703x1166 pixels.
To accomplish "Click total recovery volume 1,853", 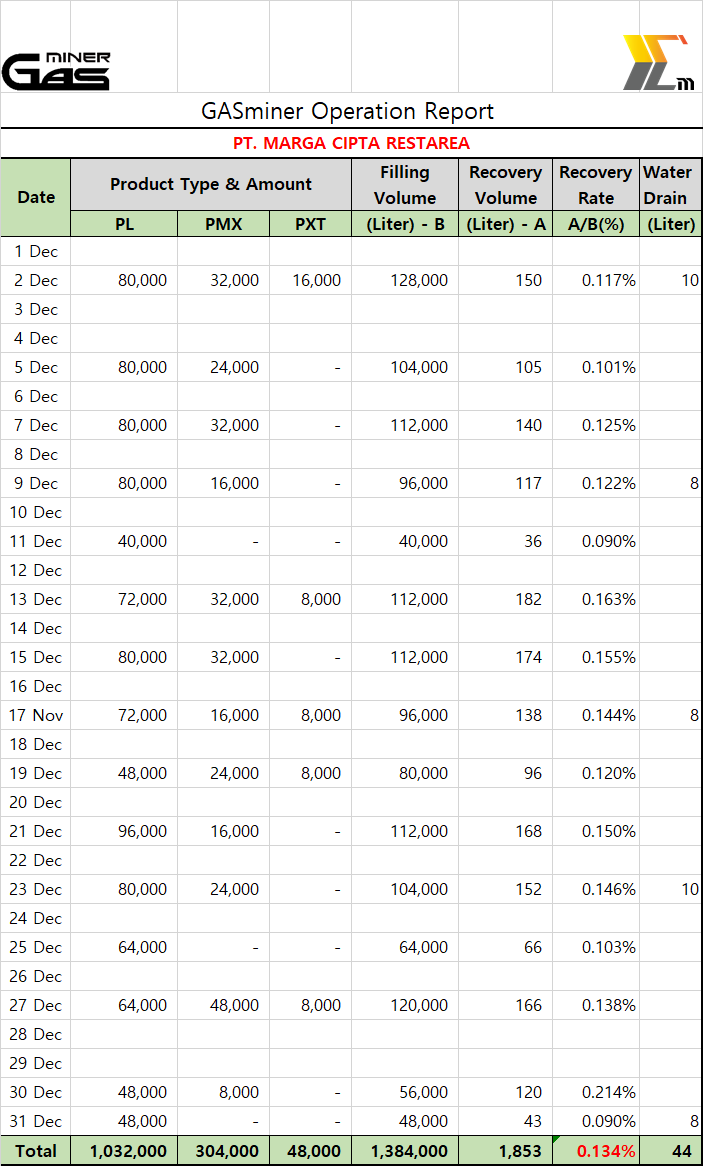I will point(505,1151).
